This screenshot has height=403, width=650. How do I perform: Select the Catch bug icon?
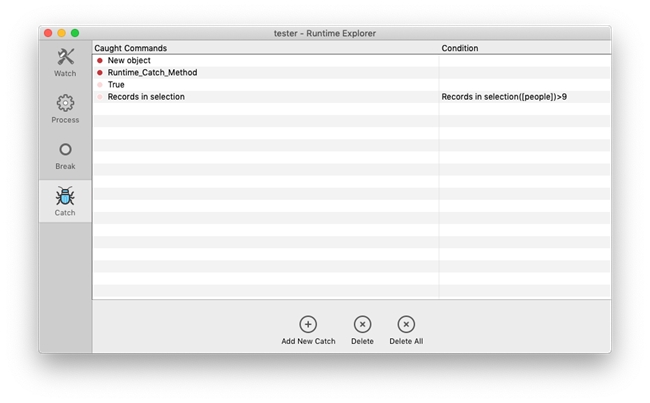click(x=65, y=196)
